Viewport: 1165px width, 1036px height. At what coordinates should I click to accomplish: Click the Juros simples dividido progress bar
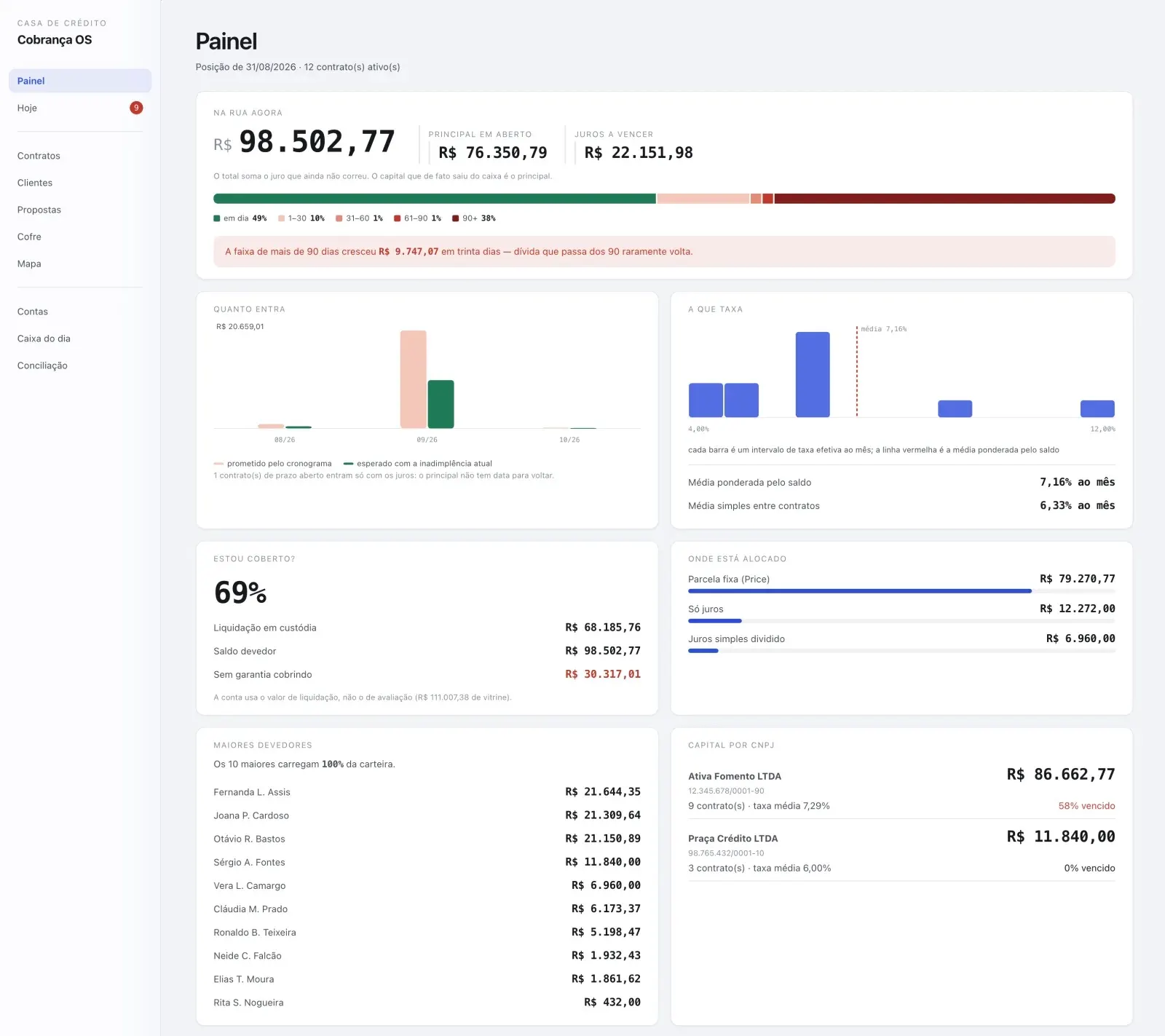901,651
